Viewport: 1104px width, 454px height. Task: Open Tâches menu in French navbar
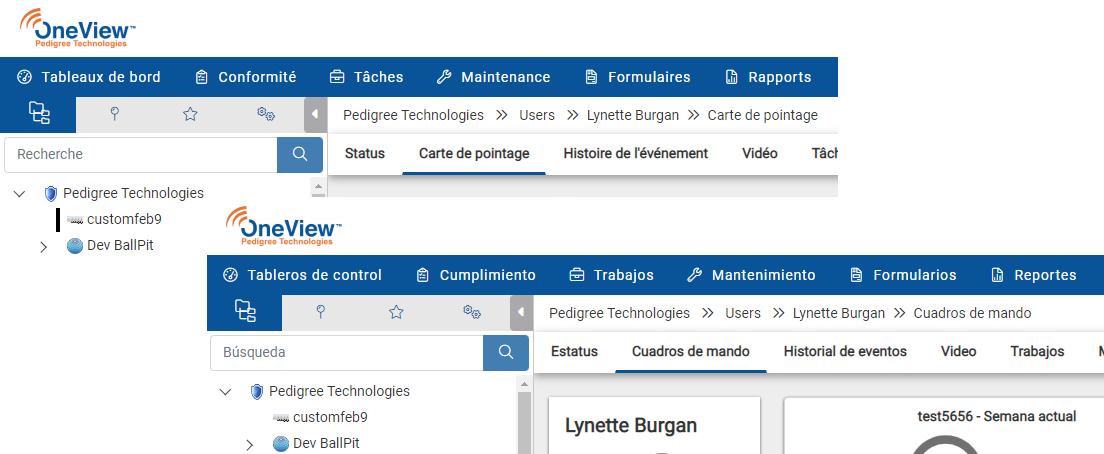click(366, 77)
